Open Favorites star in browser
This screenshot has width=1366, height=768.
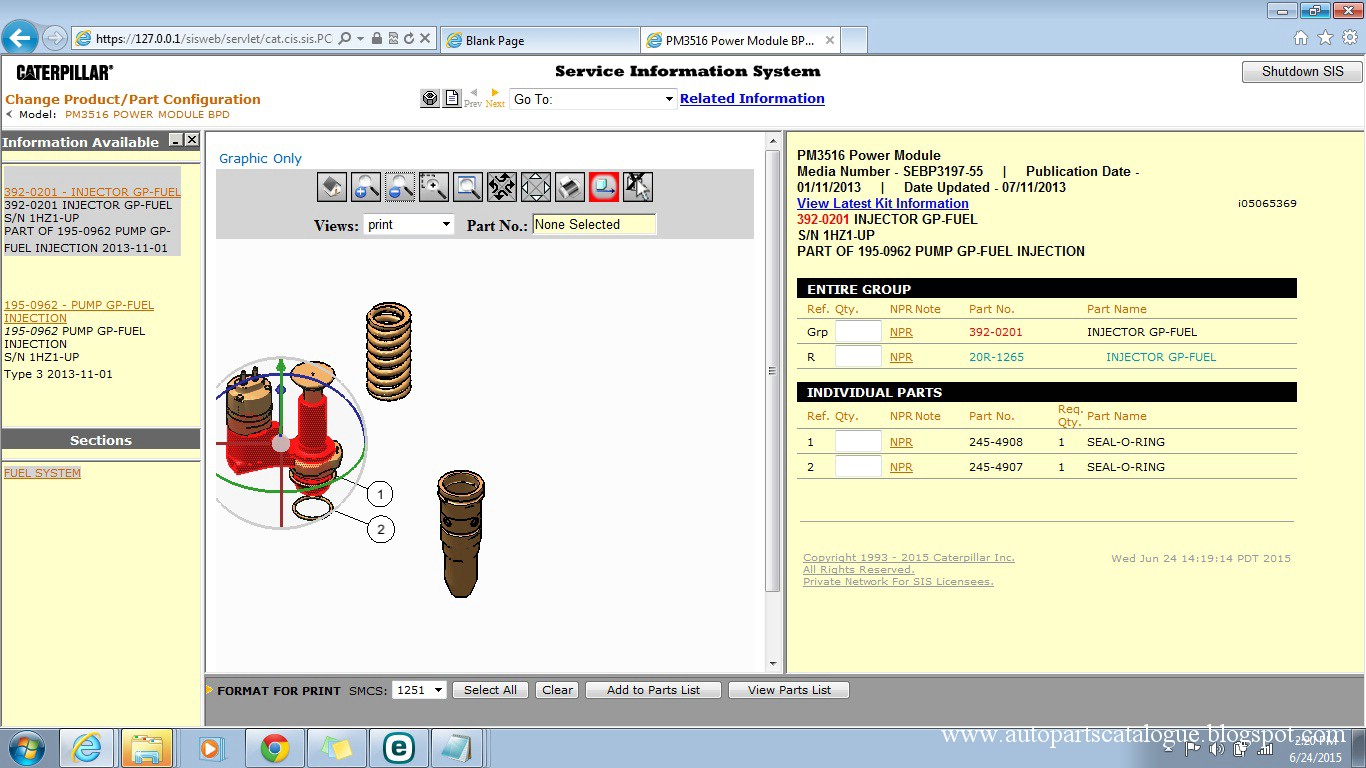point(1325,38)
